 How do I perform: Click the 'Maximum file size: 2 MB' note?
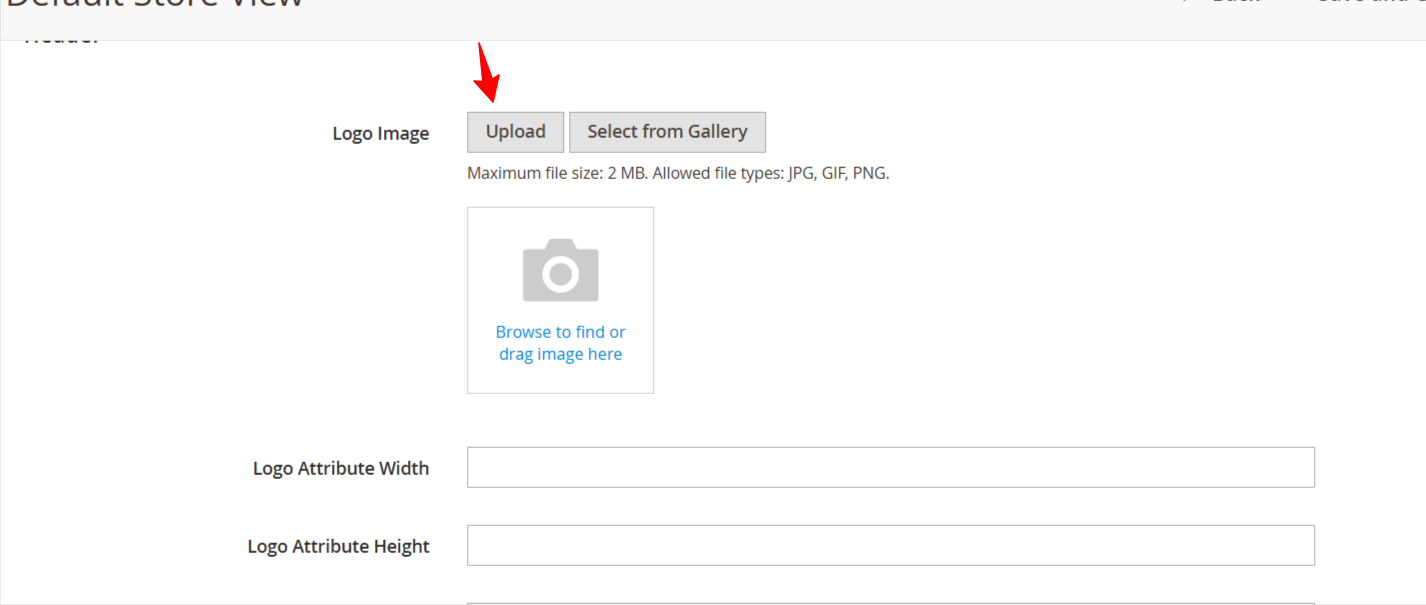point(557,173)
